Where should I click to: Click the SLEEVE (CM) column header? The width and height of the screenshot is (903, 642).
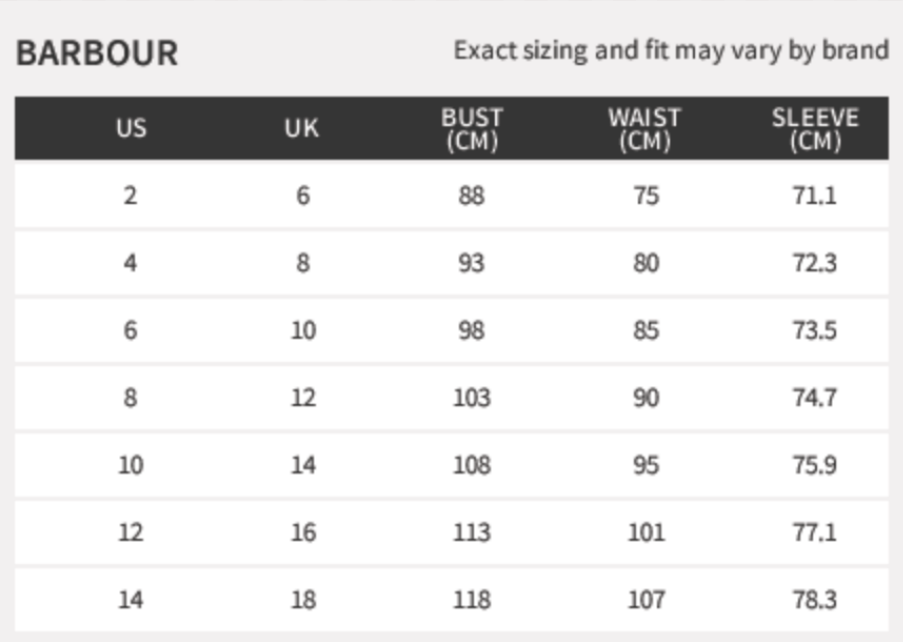[814, 129]
